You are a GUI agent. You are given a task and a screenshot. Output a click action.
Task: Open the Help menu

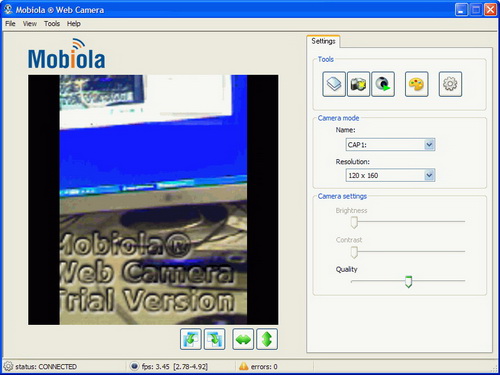point(74,24)
